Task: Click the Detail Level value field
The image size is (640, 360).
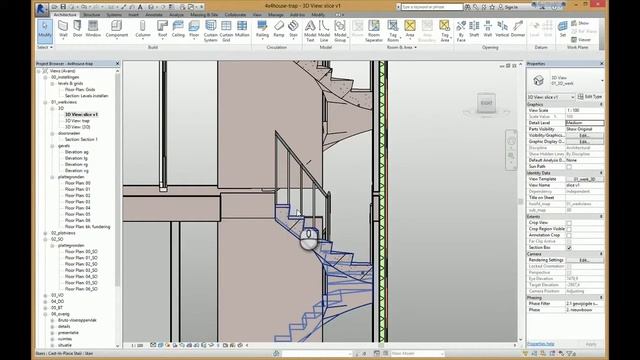Action: (x=584, y=123)
